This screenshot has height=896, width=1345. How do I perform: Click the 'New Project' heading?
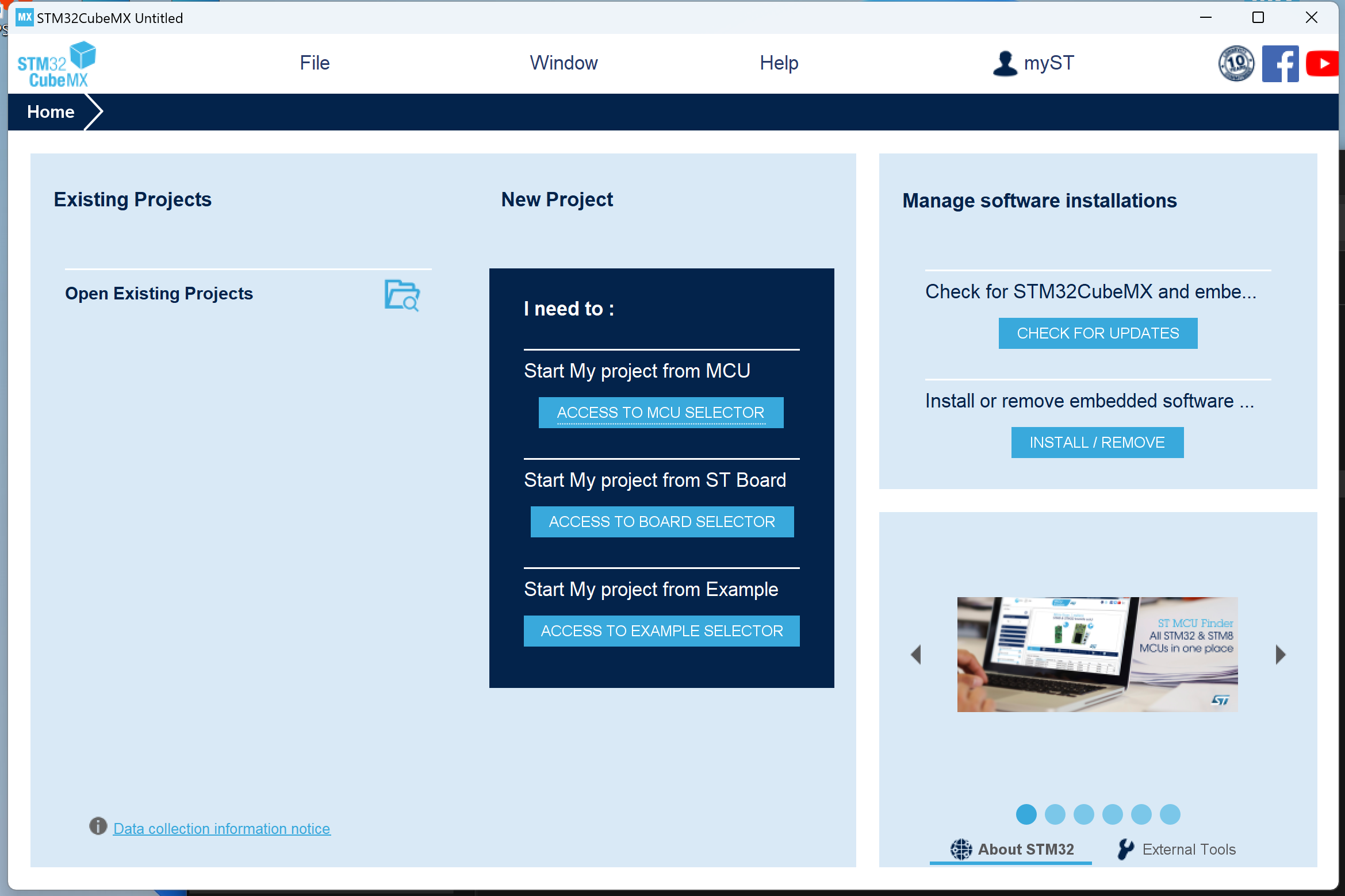pyautogui.click(x=557, y=199)
